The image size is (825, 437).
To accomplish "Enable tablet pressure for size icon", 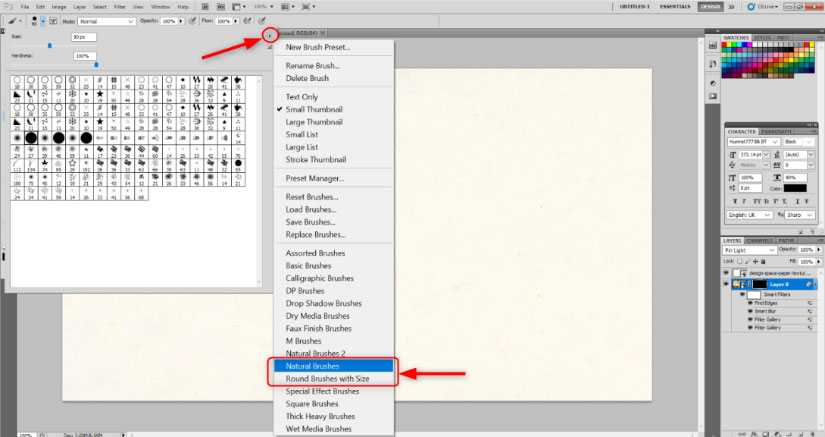I will [261, 21].
